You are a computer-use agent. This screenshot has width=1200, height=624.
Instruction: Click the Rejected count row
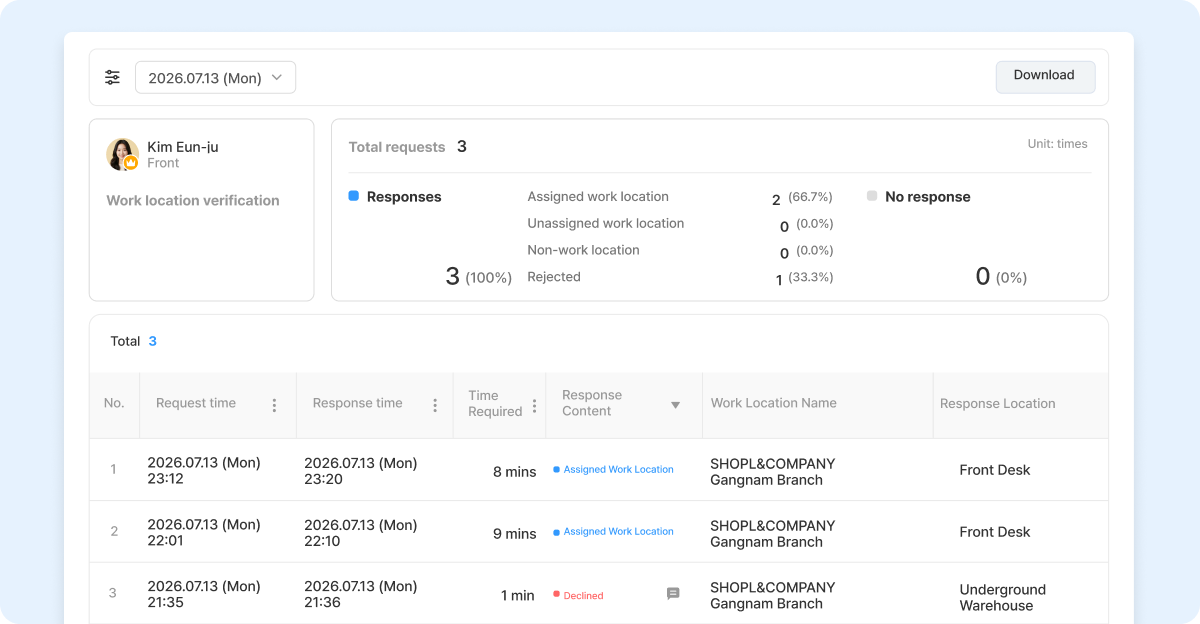pyautogui.click(x=680, y=278)
